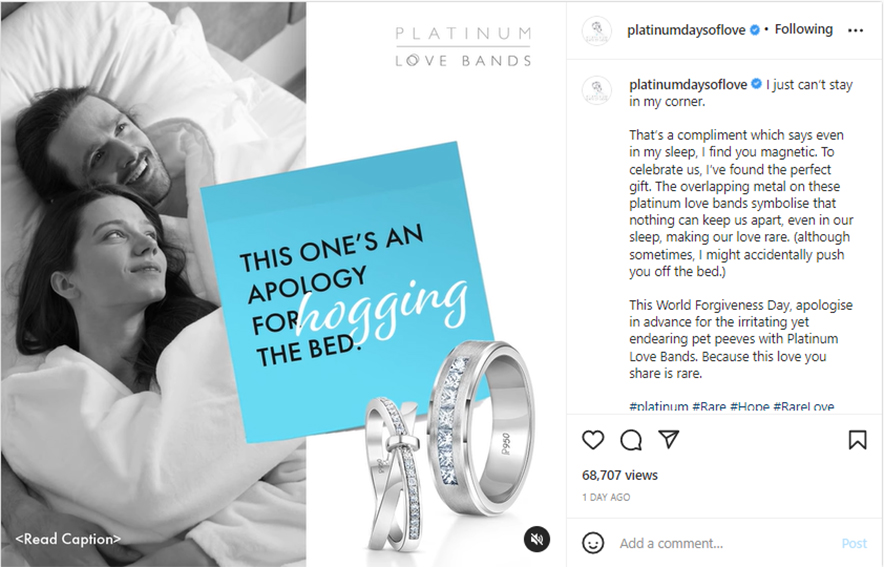Open comments via speech bubble icon
The width and height of the screenshot is (884, 567).
click(x=631, y=440)
